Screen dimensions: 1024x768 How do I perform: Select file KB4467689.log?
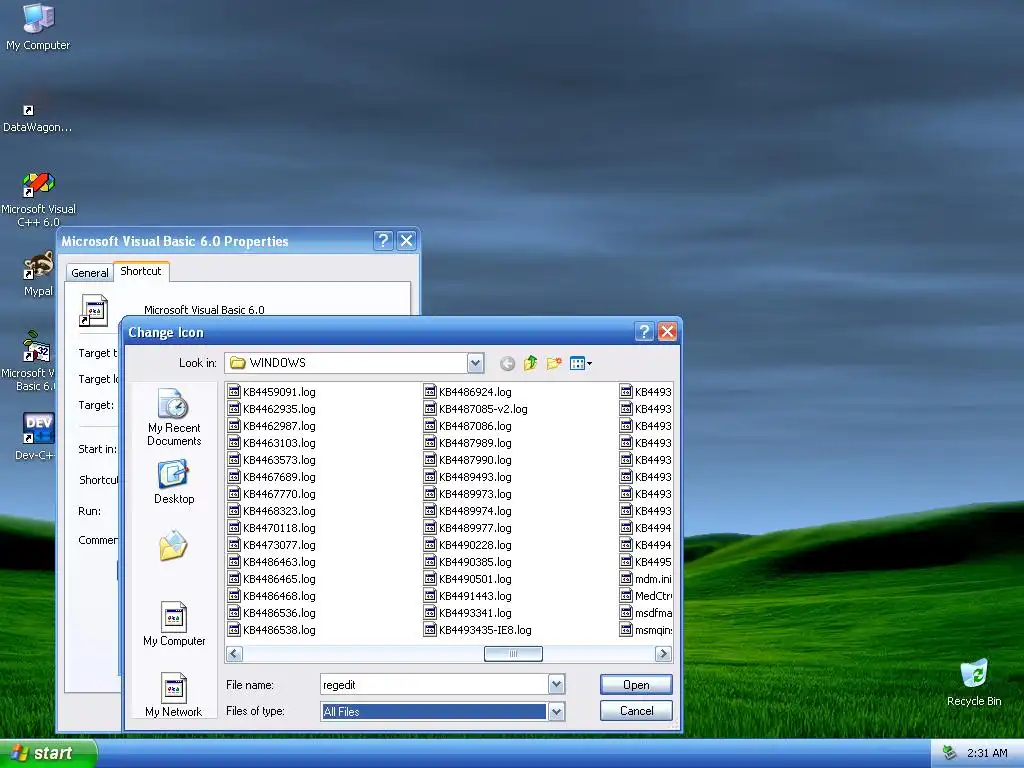[x=272, y=477]
